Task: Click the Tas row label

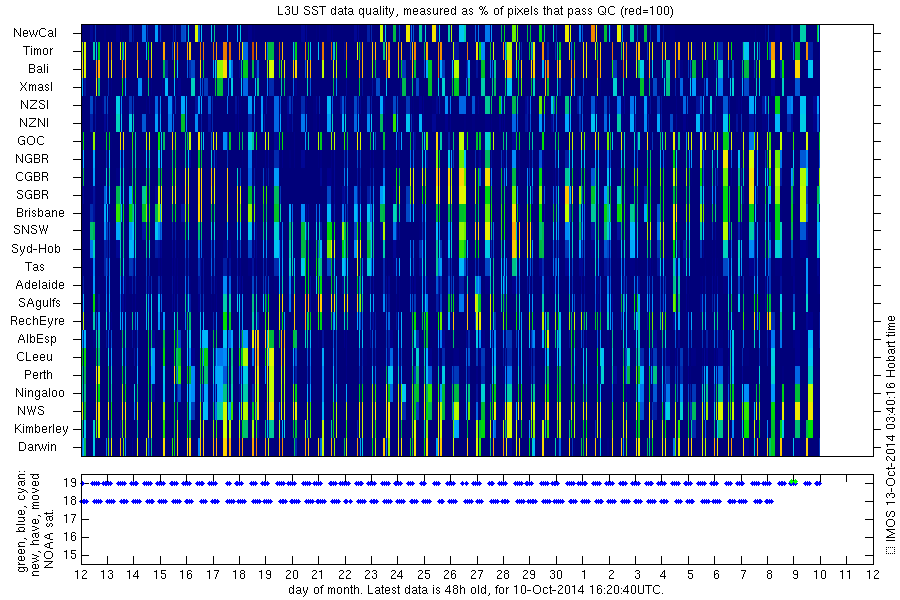Action: click(x=34, y=267)
